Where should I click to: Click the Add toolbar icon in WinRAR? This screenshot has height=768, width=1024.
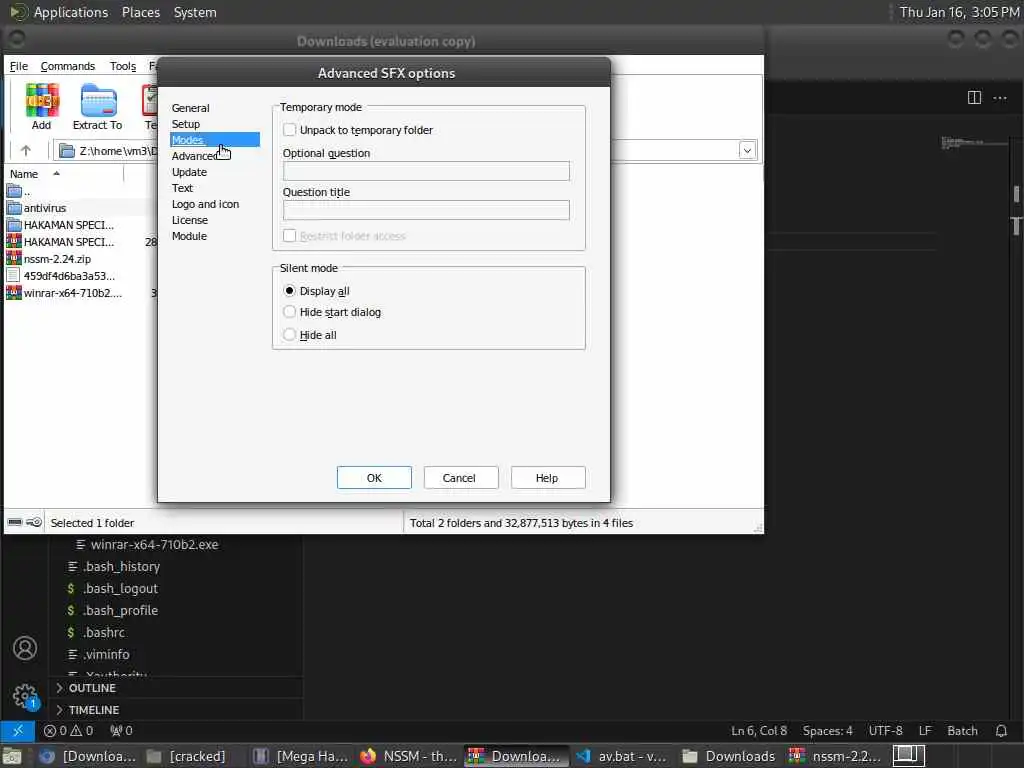(42, 106)
